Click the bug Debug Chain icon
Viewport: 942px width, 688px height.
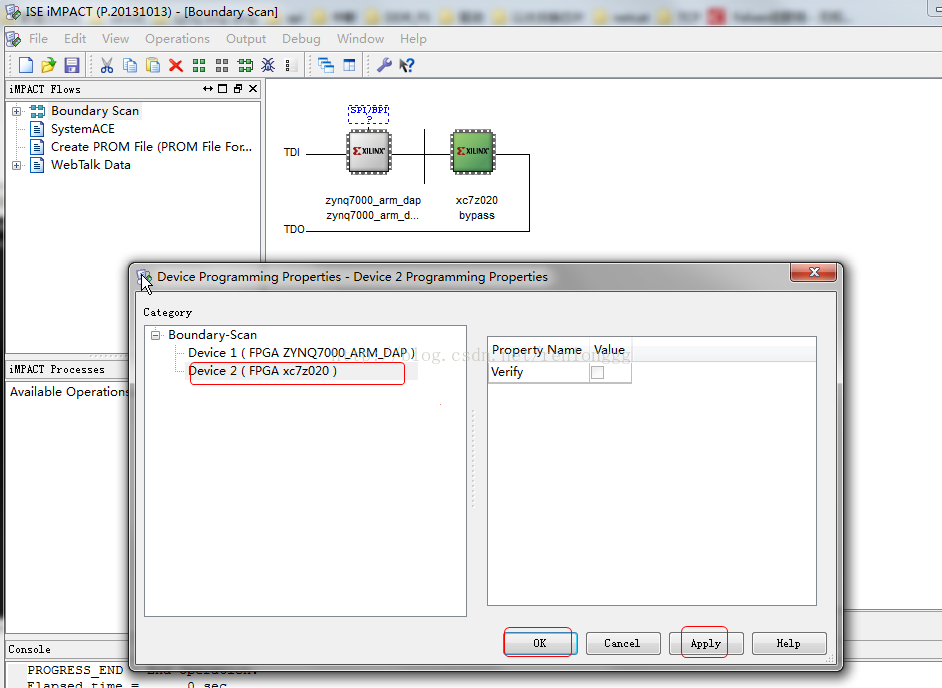coord(268,65)
